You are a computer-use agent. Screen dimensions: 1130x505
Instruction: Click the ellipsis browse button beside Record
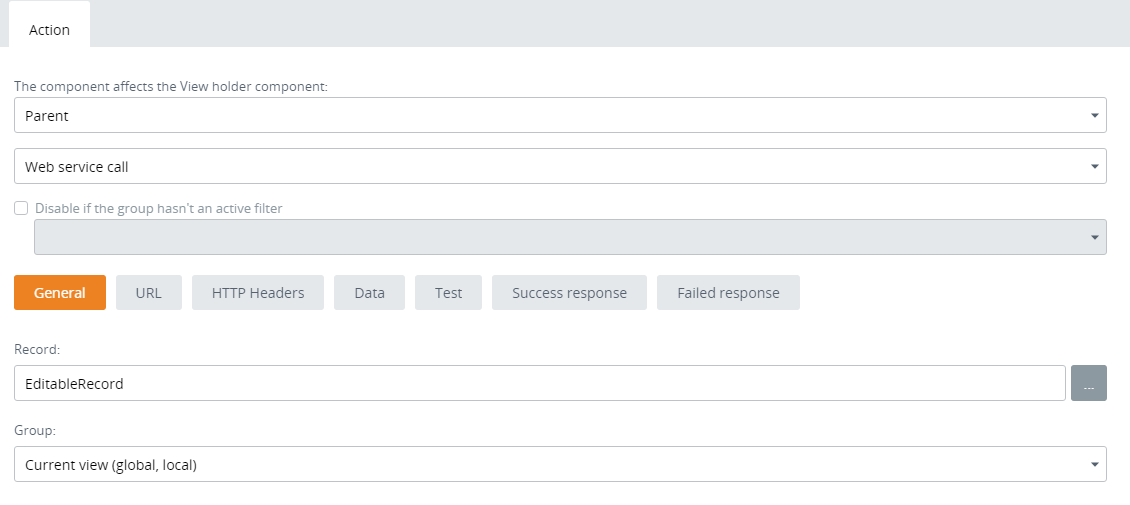(x=1088, y=383)
